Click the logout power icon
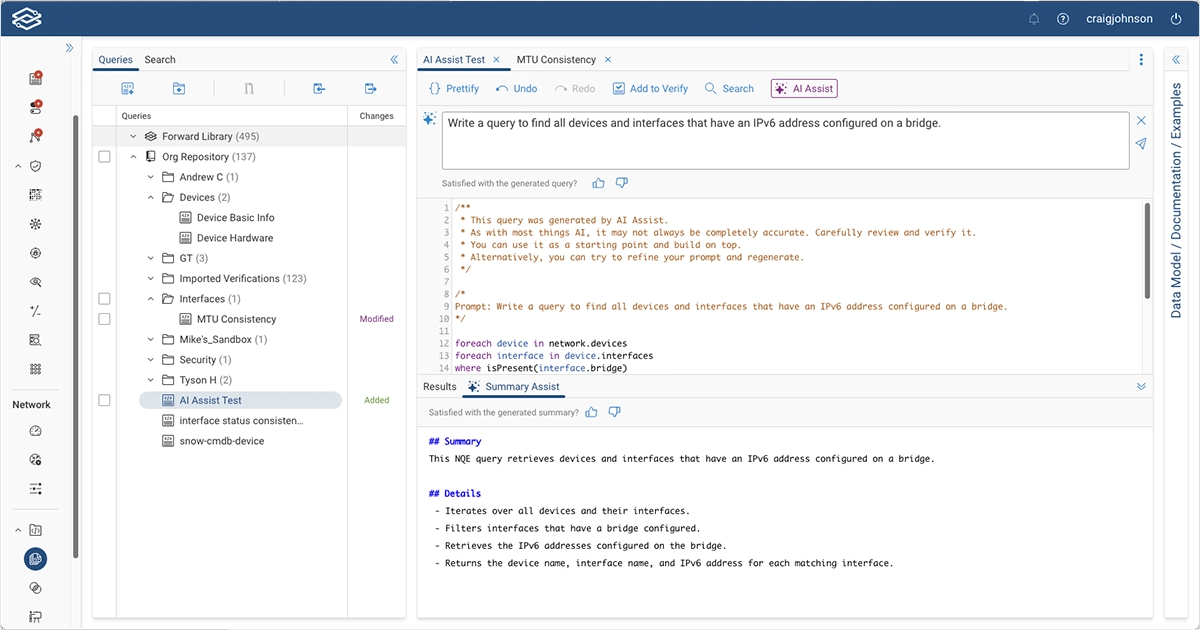 point(1176,17)
